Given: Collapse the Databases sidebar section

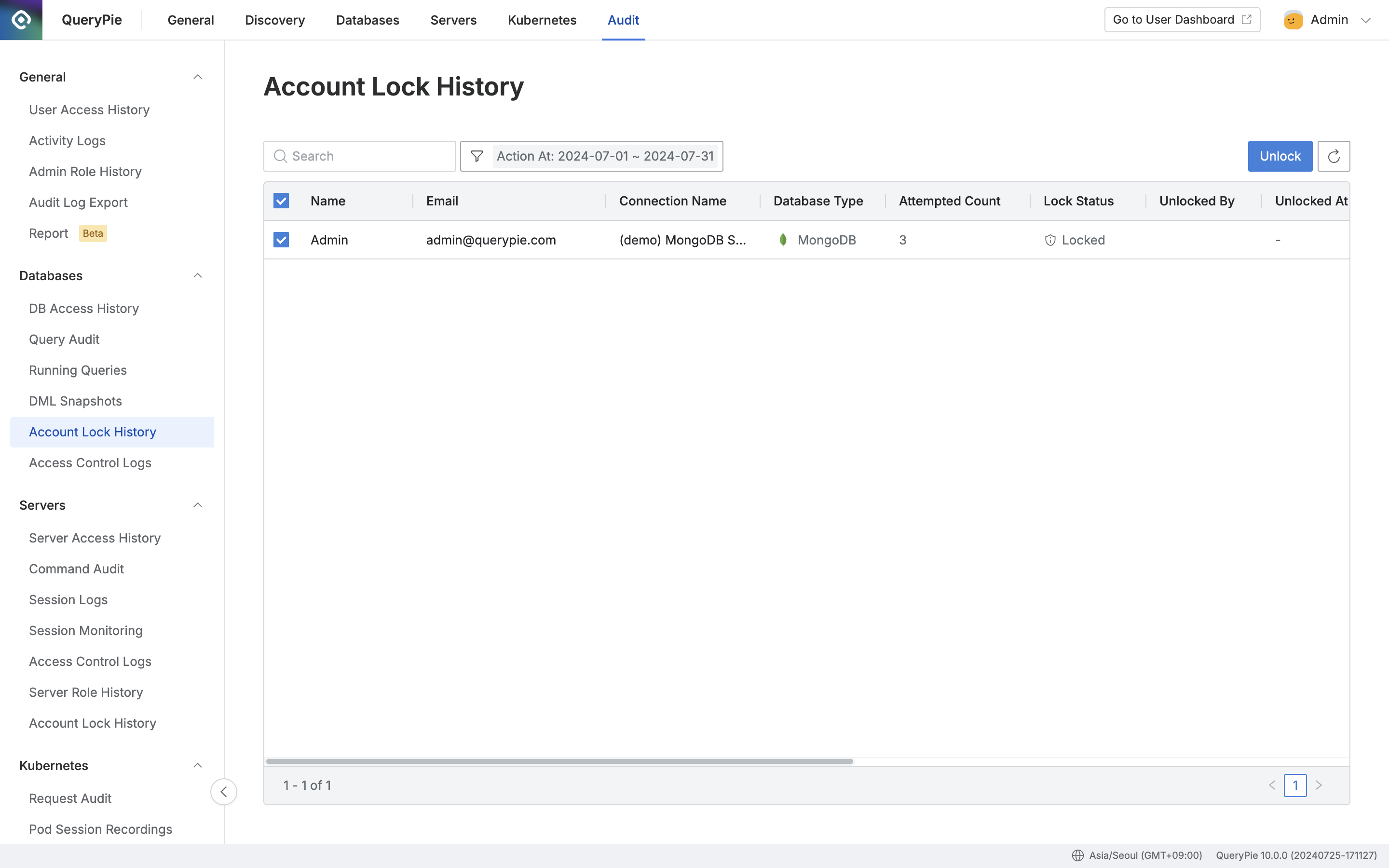Looking at the screenshot, I should point(197,275).
